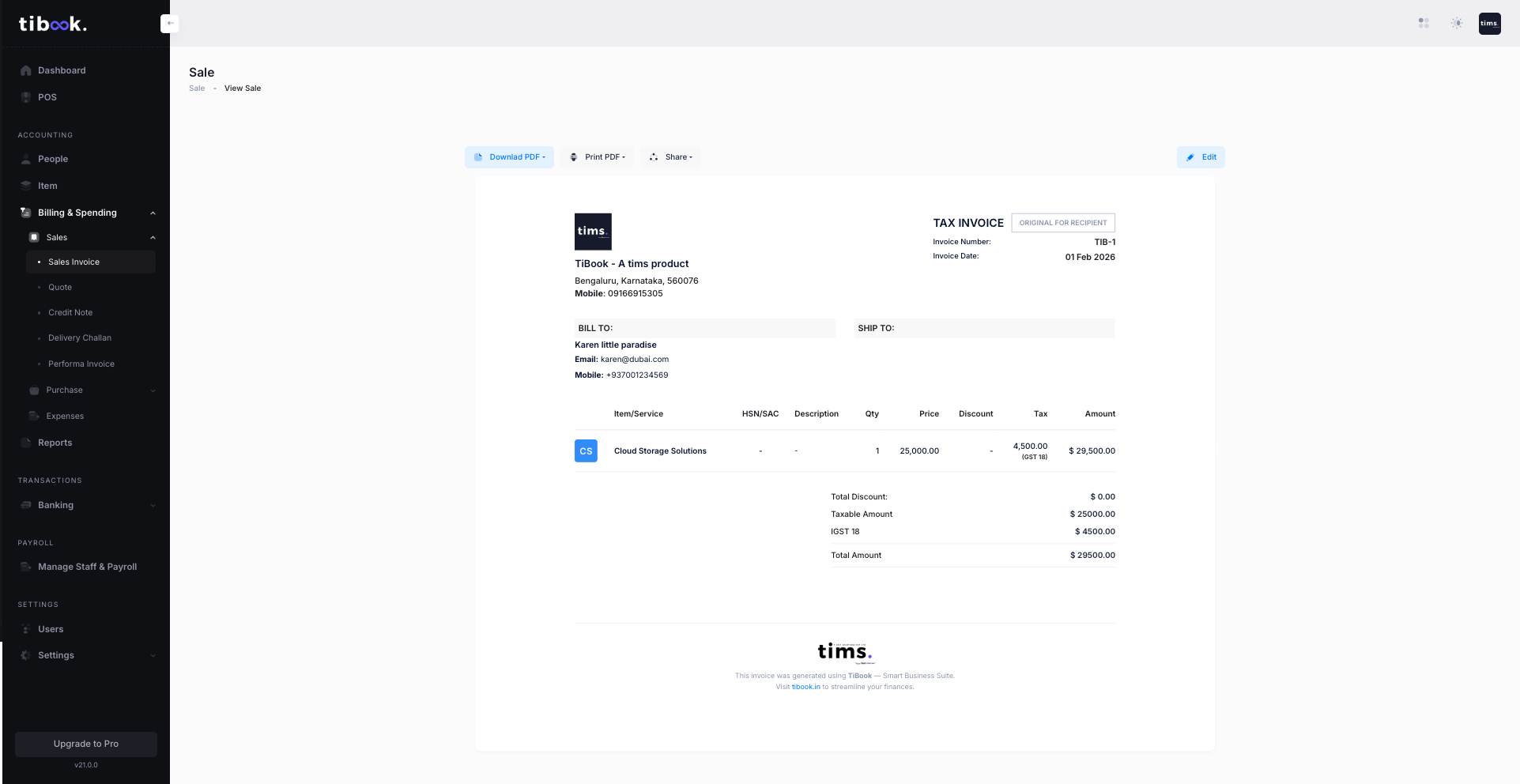Collapse the Sales submenu
1520x784 pixels.
153,238
